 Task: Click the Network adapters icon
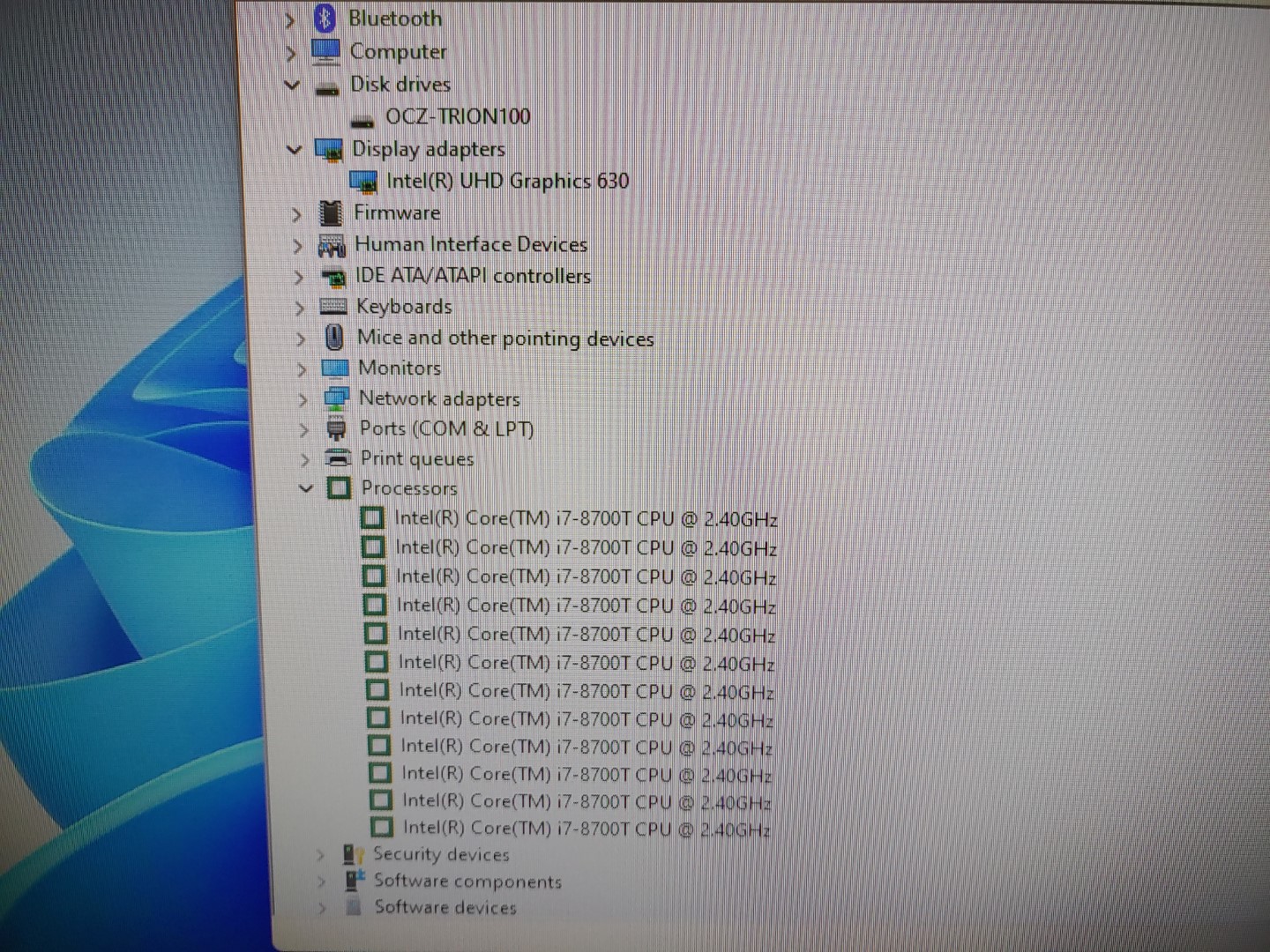click(336, 399)
